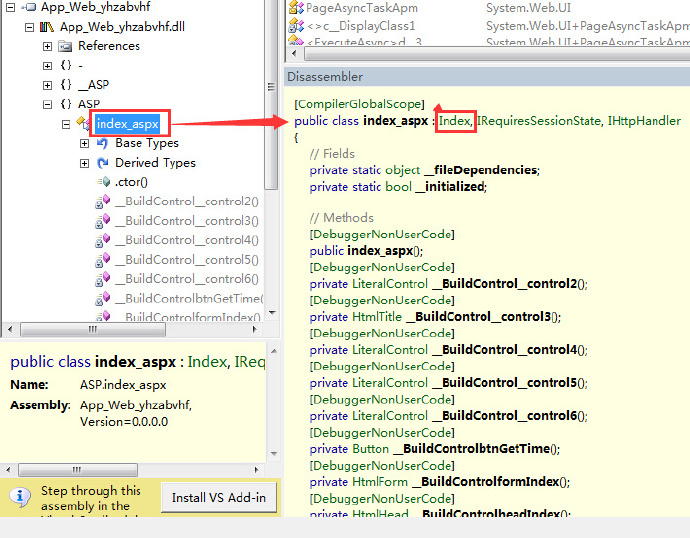Select the <>c__DisplayClass1 list row

(x=488, y=26)
